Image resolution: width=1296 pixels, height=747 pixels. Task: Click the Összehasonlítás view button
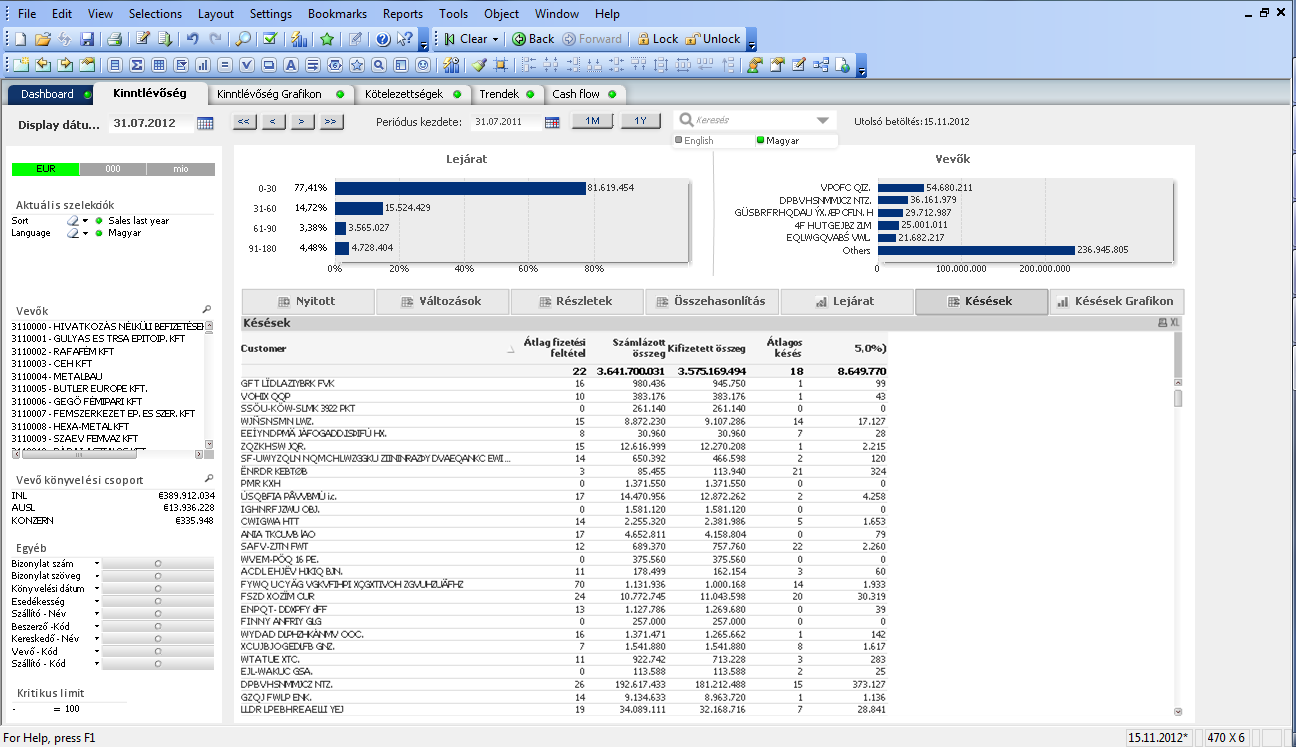[x=711, y=301]
